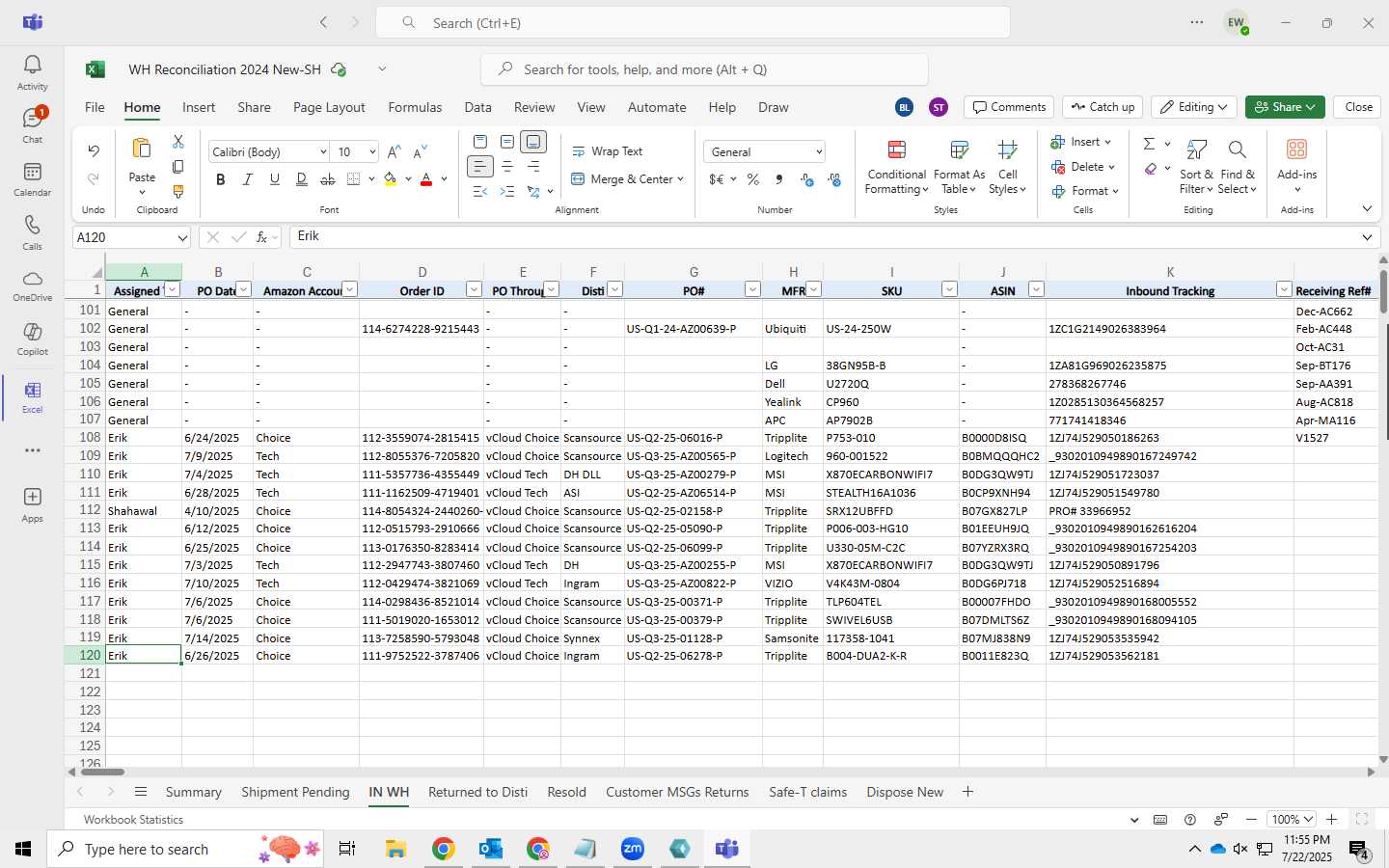Switch to the Summary sheet tab
The width and height of the screenshot is (1389, 868).
tap(193, 792)
